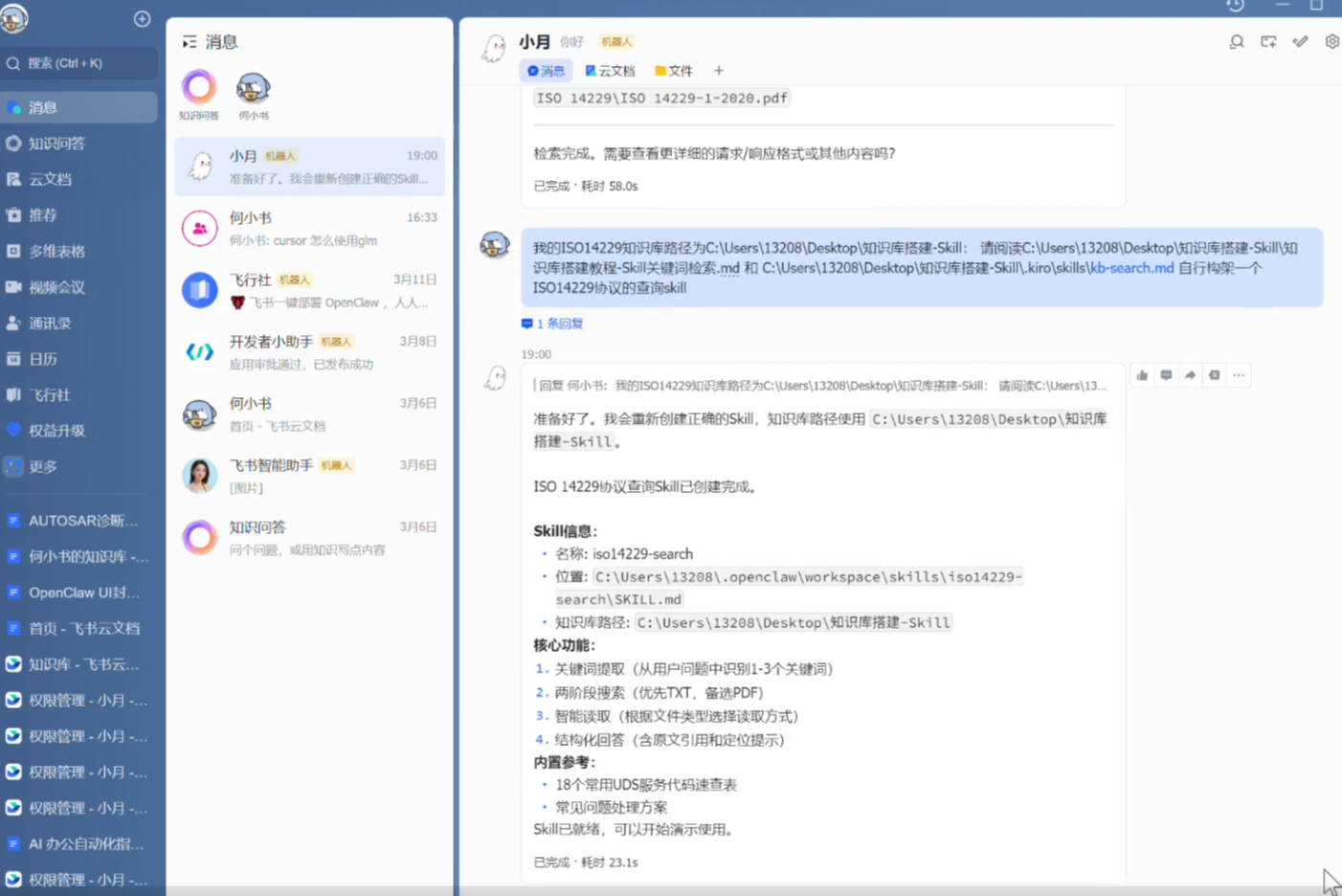Open message history via the clock icon

click(1235, 8)
